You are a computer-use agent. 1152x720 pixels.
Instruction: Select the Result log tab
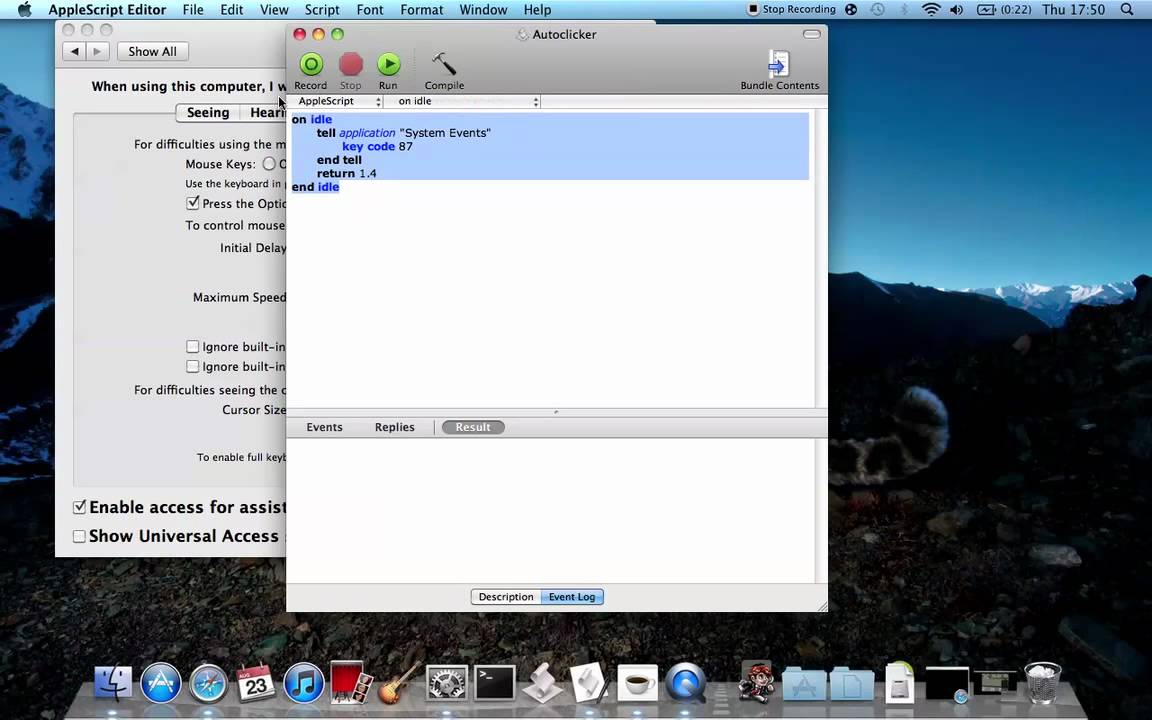pyautogui.click(x=472, y=427)
